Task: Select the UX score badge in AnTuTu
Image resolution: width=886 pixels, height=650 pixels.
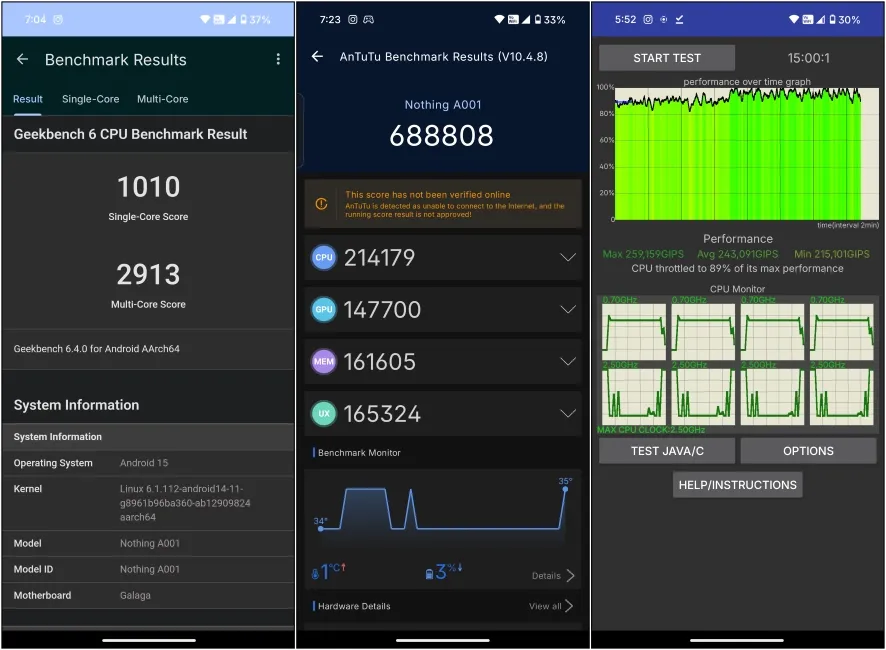Action: click(x=323, y=413)
